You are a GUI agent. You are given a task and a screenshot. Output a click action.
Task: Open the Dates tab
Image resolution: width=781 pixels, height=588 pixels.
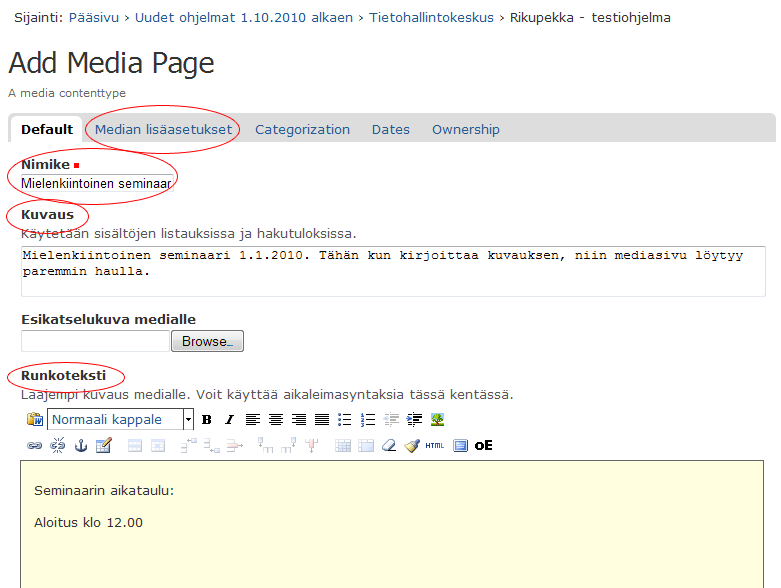(390, 129)
